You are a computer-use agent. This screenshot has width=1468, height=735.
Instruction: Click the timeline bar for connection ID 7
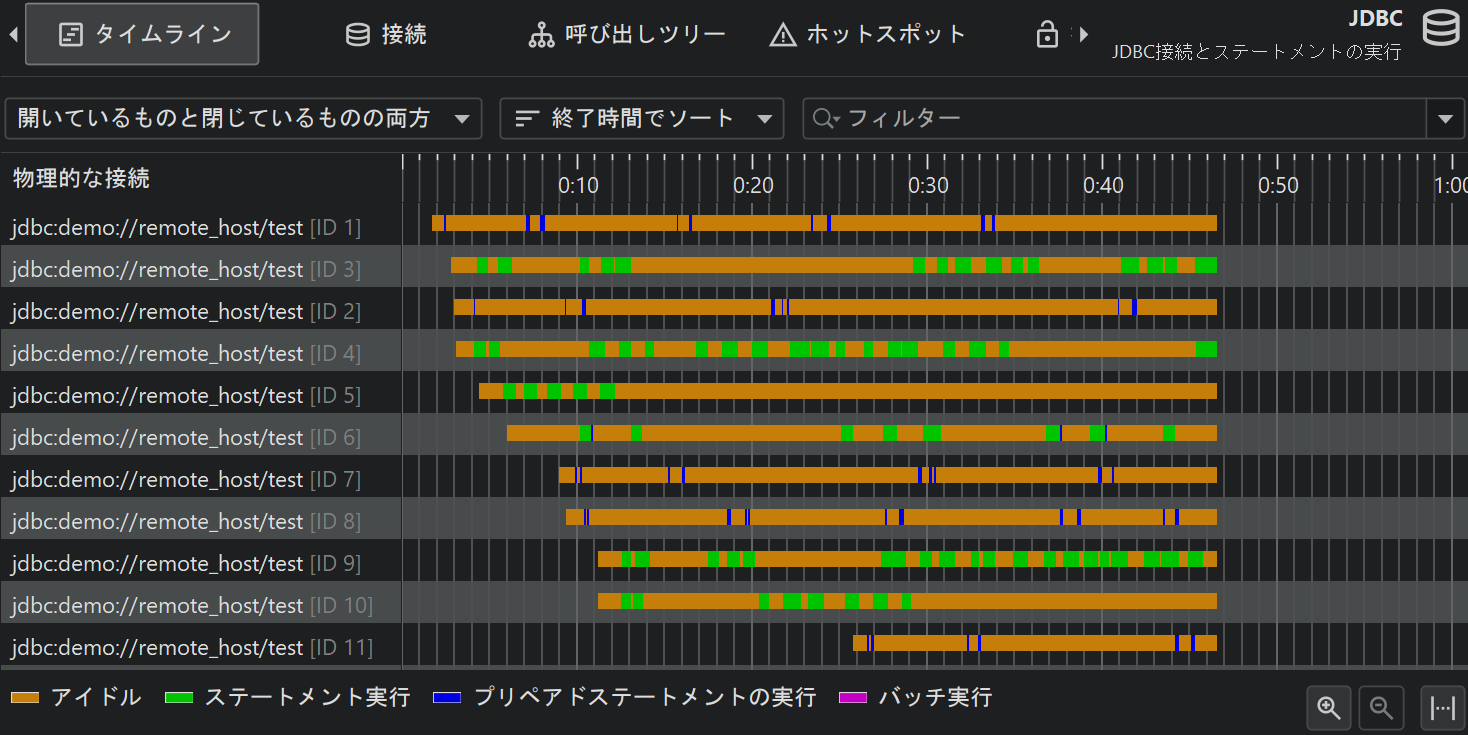tap(888, 475)
